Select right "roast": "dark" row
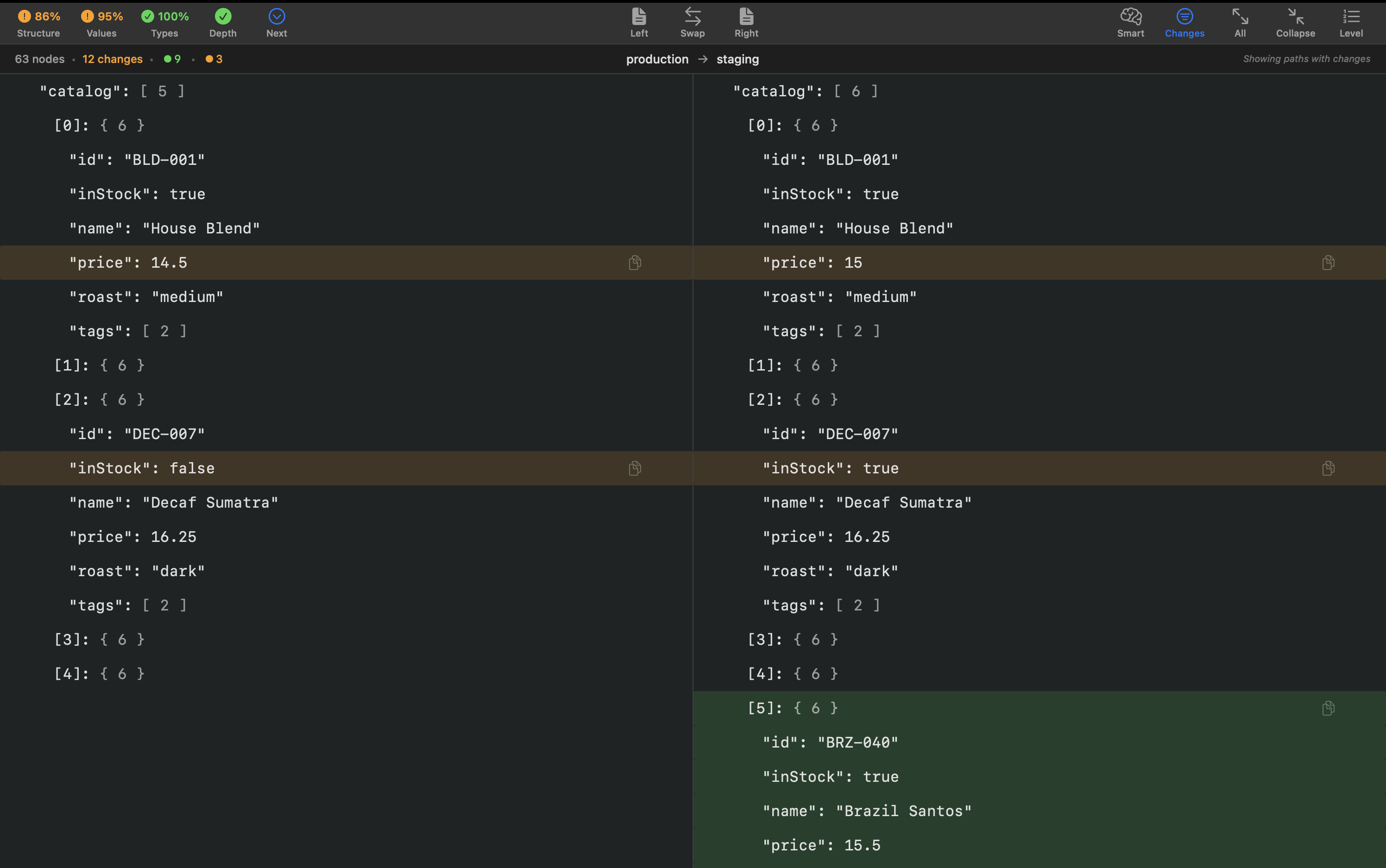 [x=1040, y=571]
